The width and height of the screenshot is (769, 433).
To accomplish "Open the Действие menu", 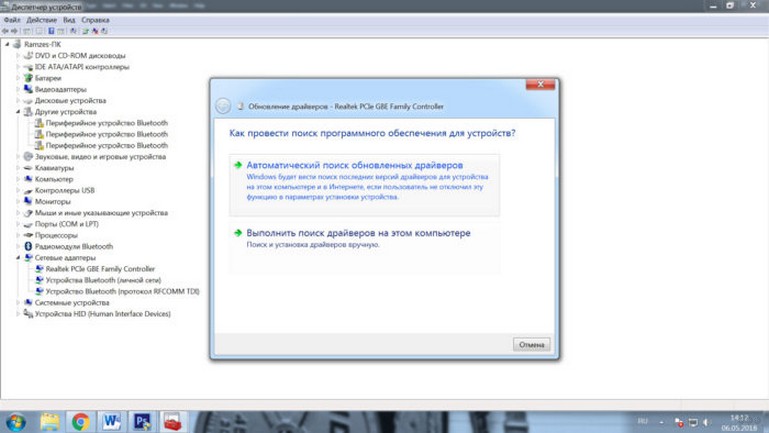I will (x=42, y=20).
